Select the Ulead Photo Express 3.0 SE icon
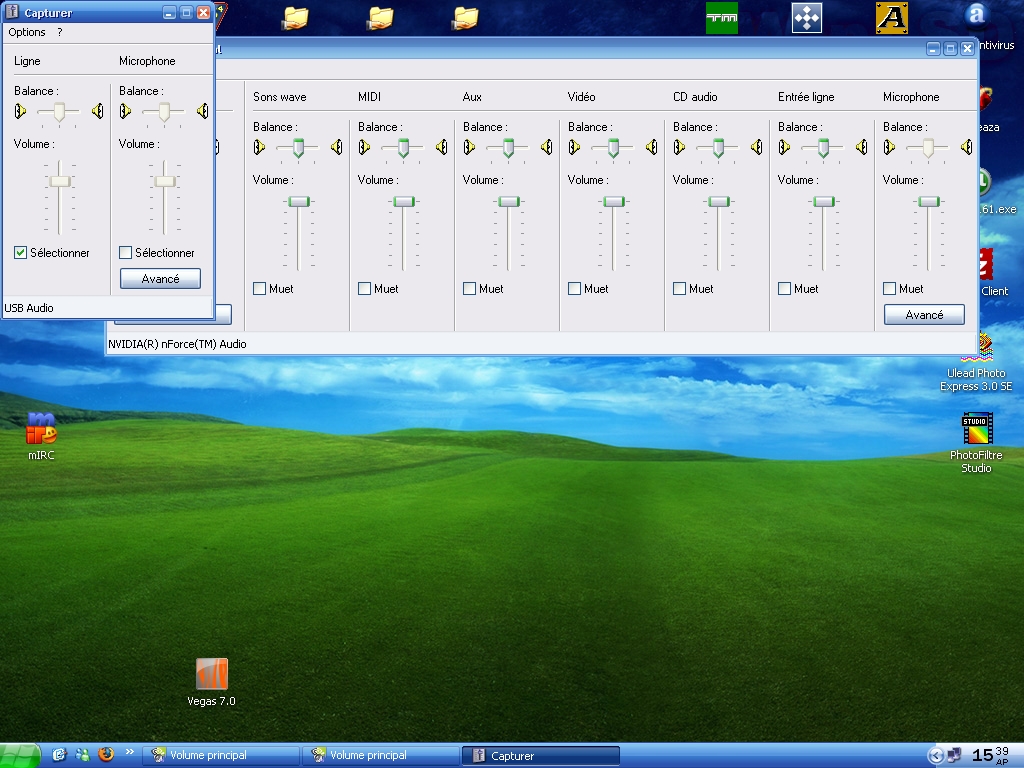1024x768 pixels. 976,364
